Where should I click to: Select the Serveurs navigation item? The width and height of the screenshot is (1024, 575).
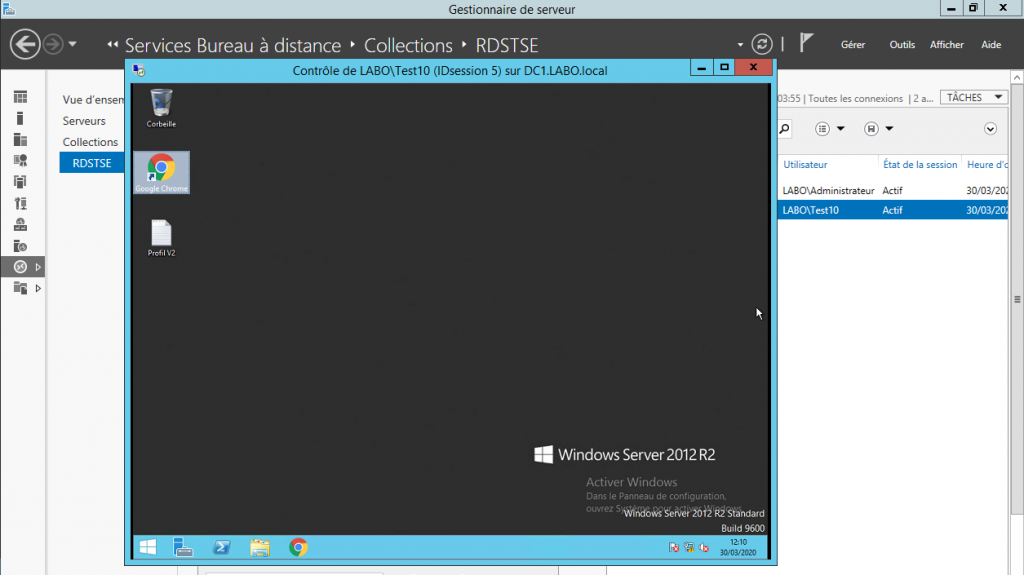(84, 121)
